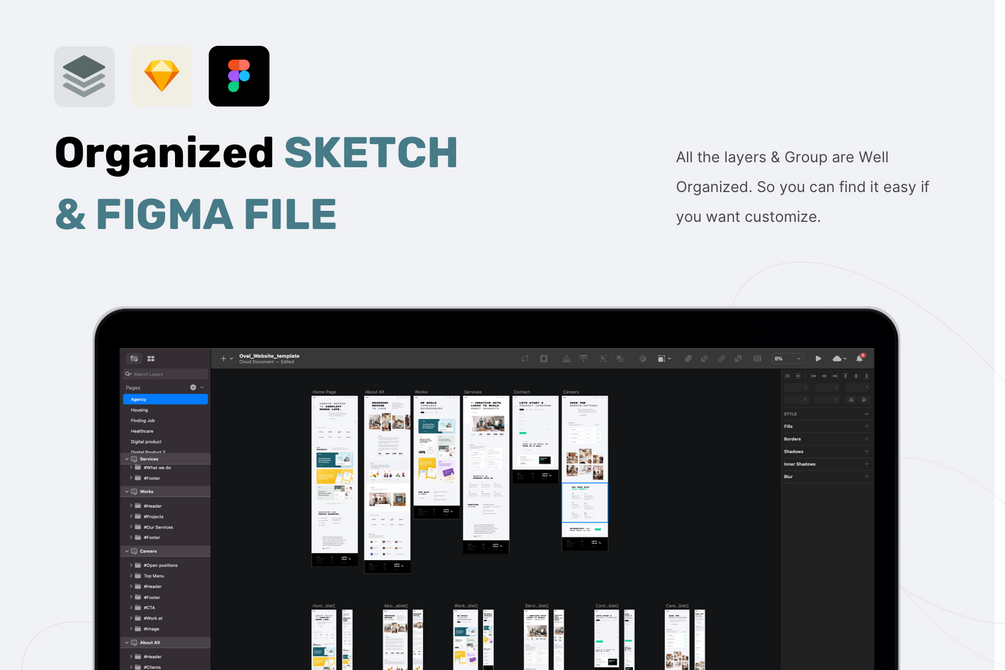This screenshot has height=670, width=1005.
Task: Select the Agency page
Action: pos(165,399)
